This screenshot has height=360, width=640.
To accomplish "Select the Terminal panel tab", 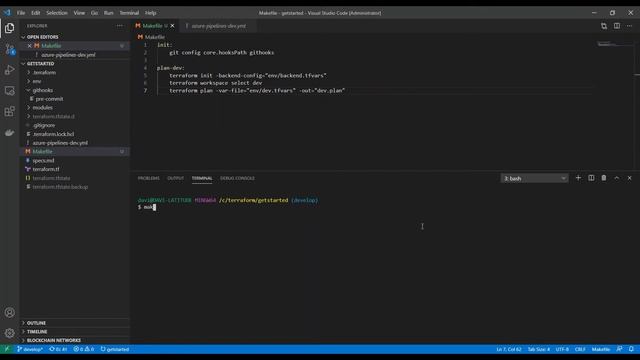I will coord(202,178).
